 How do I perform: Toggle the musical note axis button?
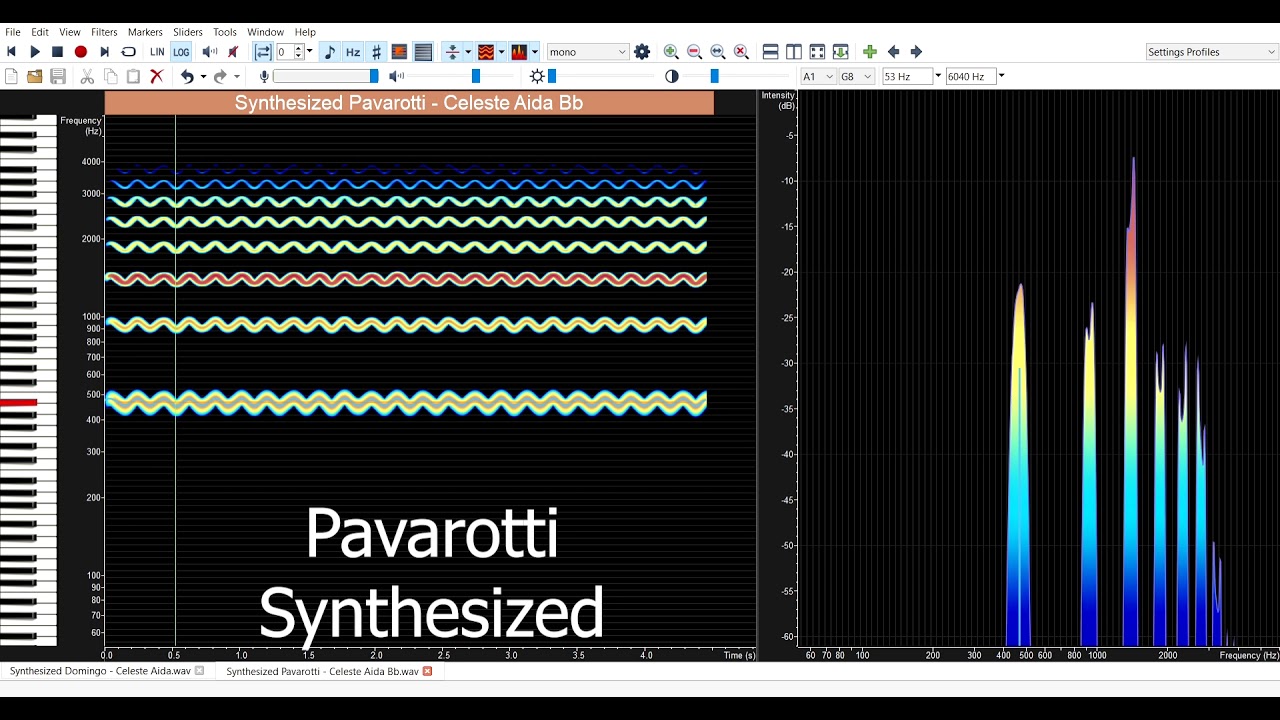coord(330,52)
